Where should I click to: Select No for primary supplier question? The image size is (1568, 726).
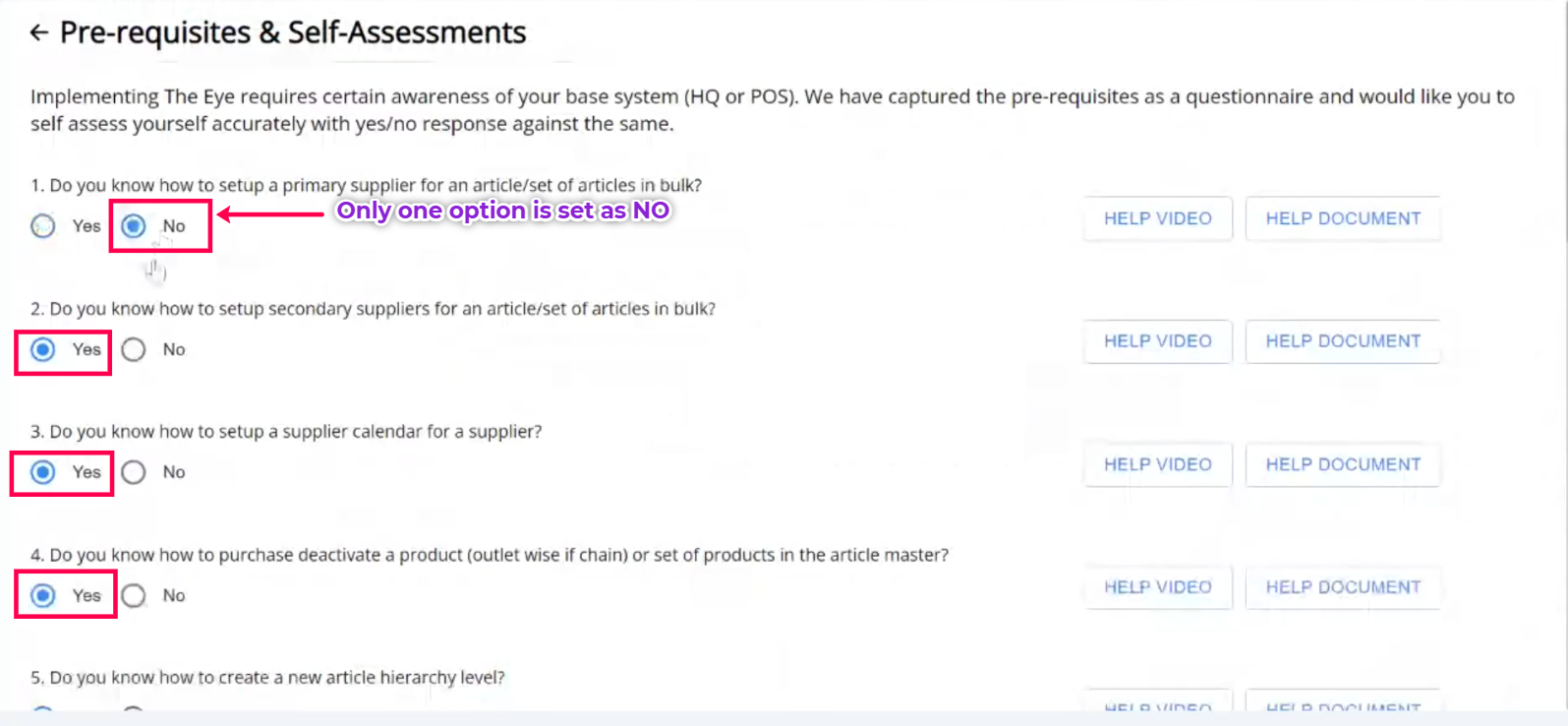134,226
